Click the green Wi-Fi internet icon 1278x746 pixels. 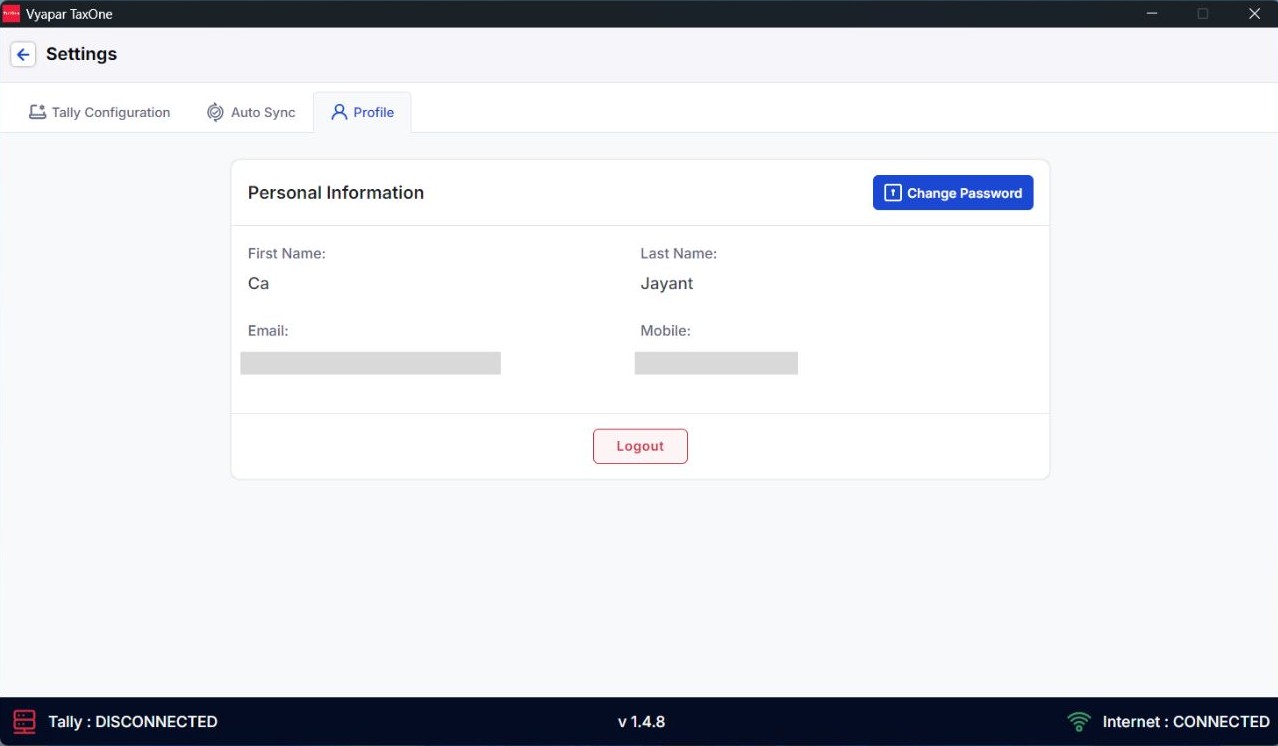point(1079,721)
